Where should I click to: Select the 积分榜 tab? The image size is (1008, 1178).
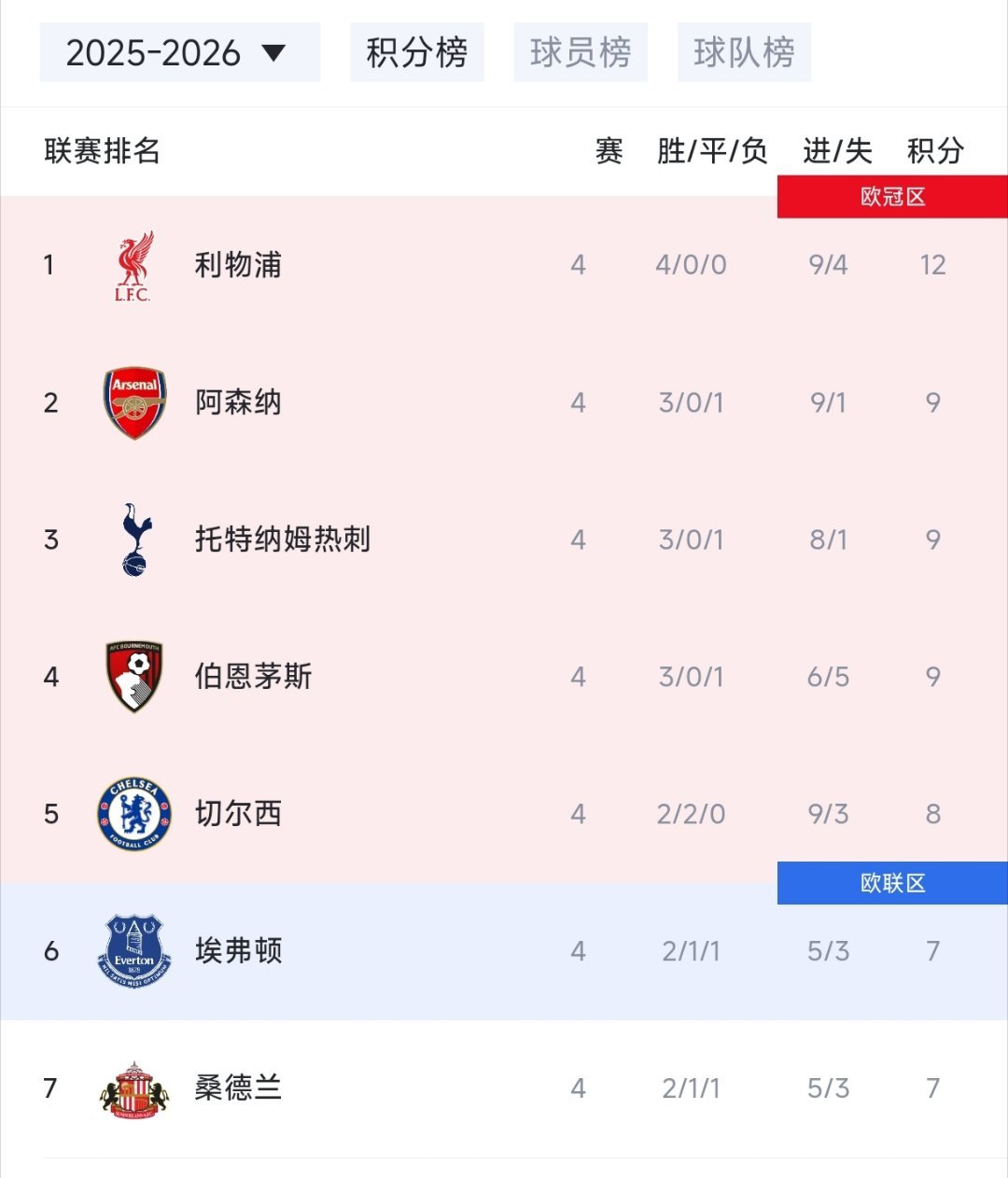(x=417, y=53)
